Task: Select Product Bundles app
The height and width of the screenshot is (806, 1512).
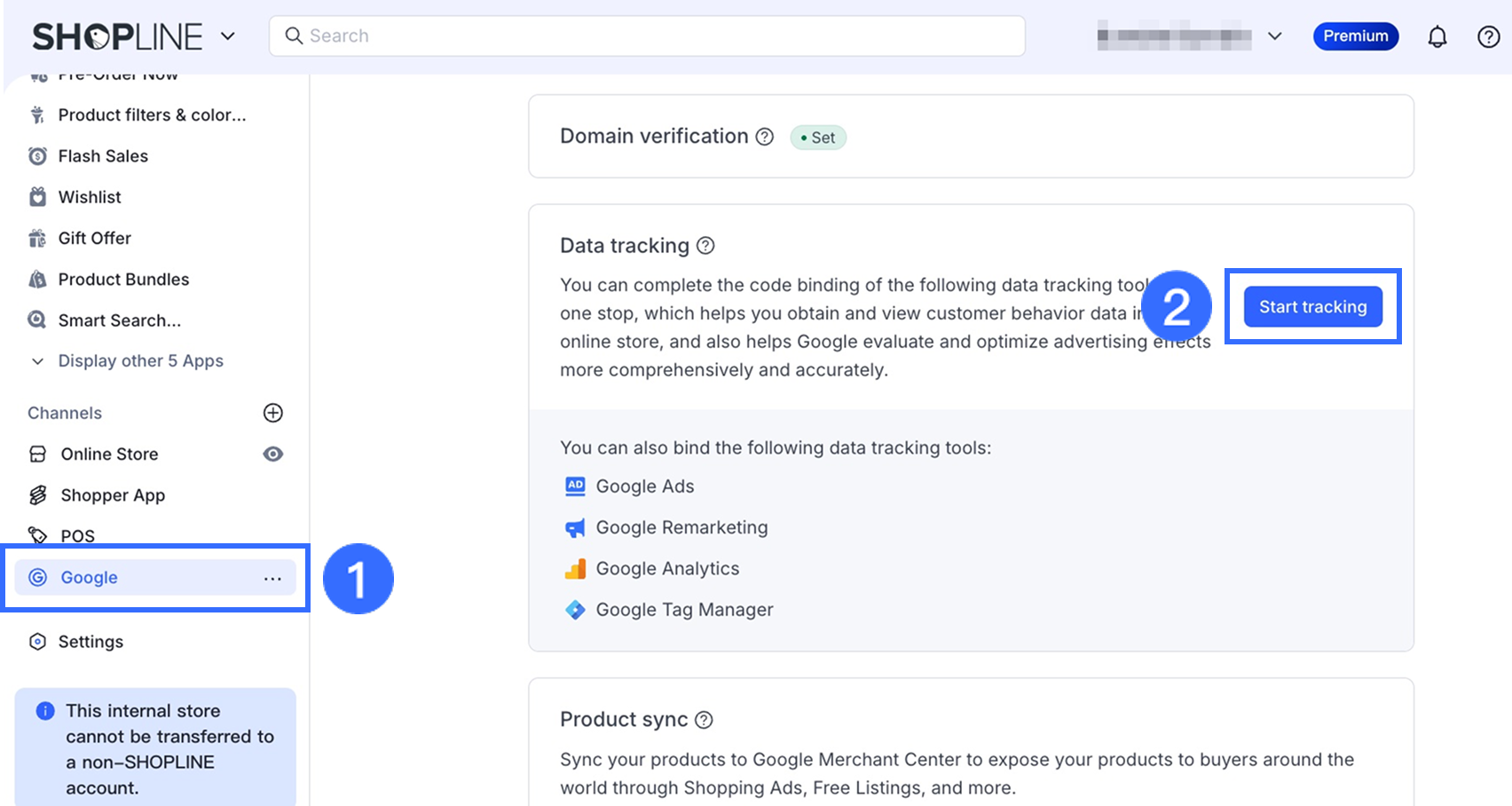Action: coord(123,280)
